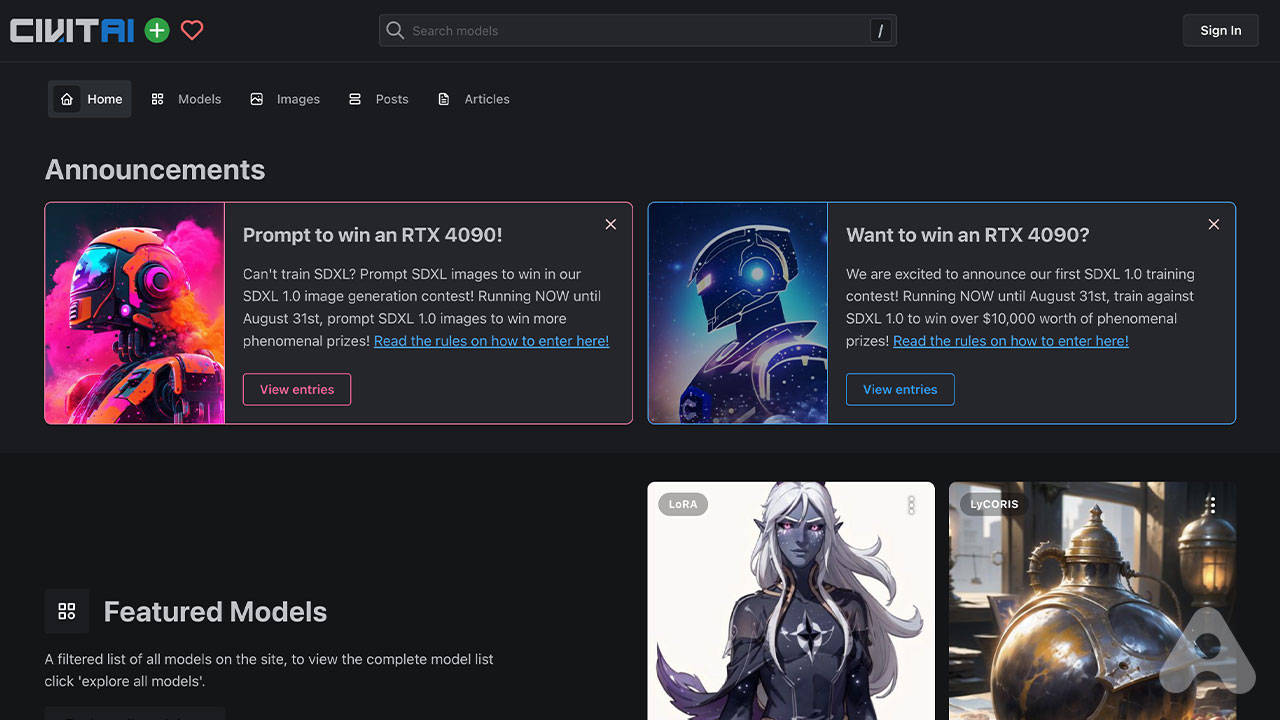Viewport: 1280px width, 720px height.
Task: Click the Featured Models grid icon
Action: [x=67, y=611]
